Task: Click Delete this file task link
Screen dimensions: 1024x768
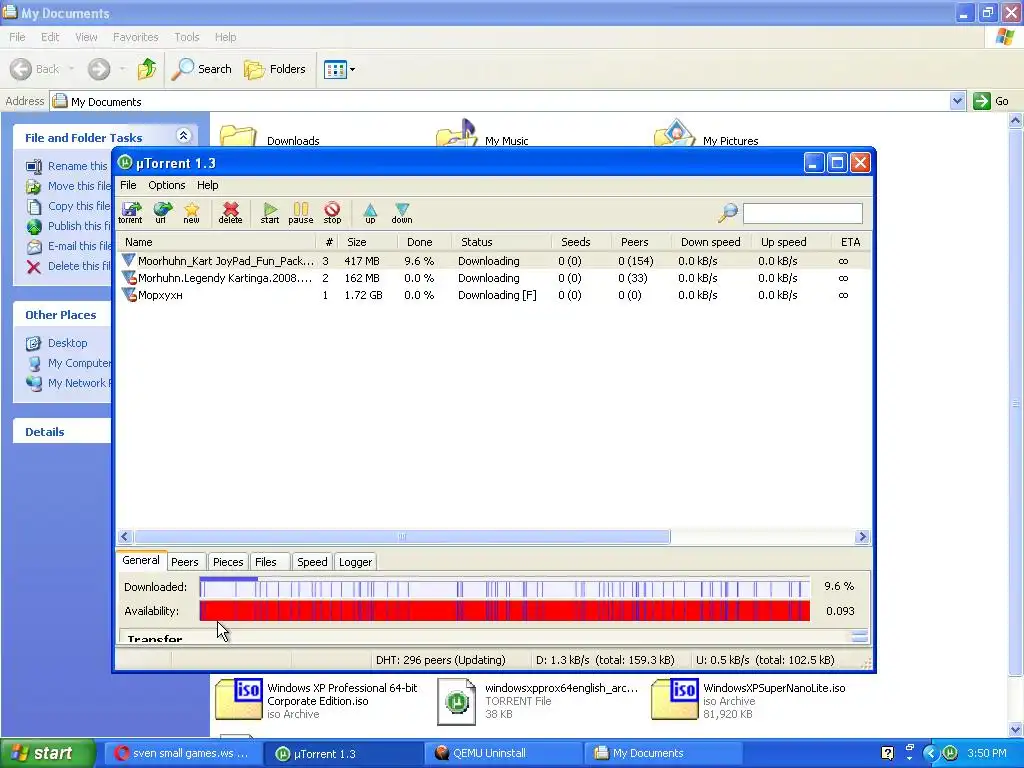Action: (x=78, y=266)
